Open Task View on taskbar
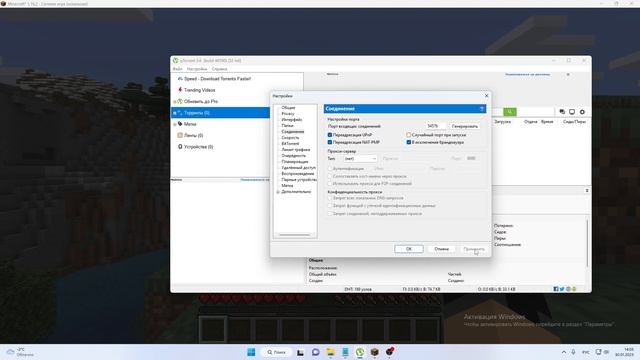640x360 pixels. coord(300,352)
